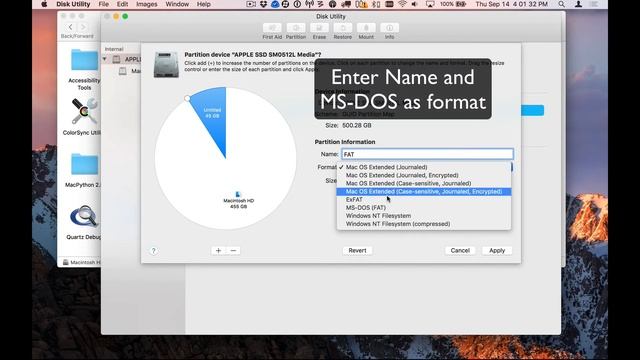Select the Macintosh volume under APPLE disk
640x360 pixels.
130,71
